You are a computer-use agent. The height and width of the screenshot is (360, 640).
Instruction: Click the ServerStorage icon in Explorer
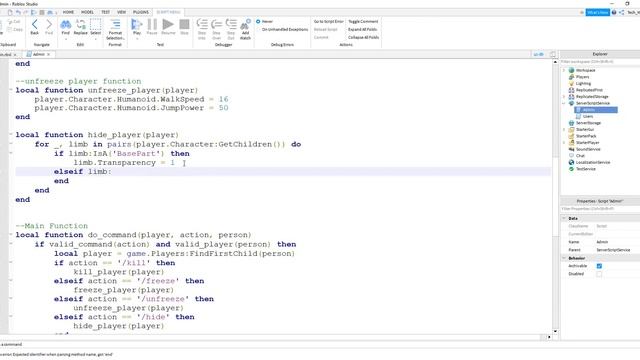coord(571,123)
